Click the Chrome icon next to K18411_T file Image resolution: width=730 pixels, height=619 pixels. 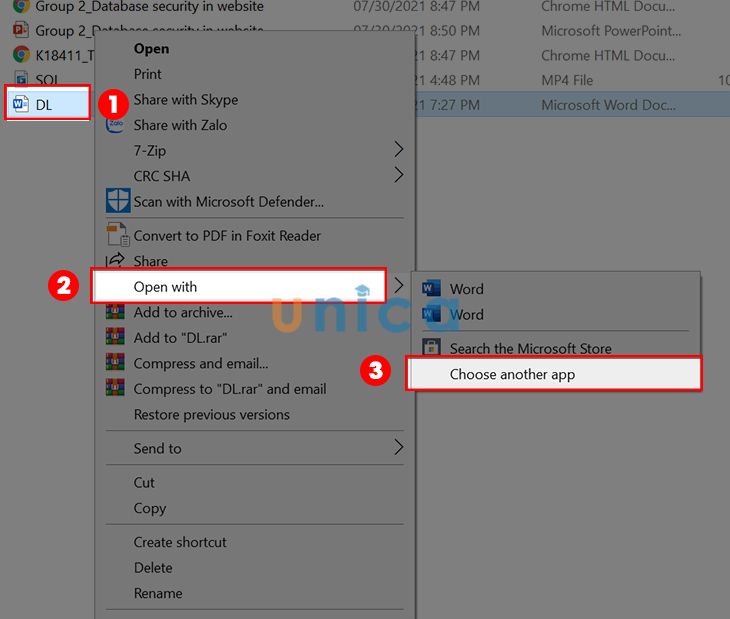pos(21,54)
